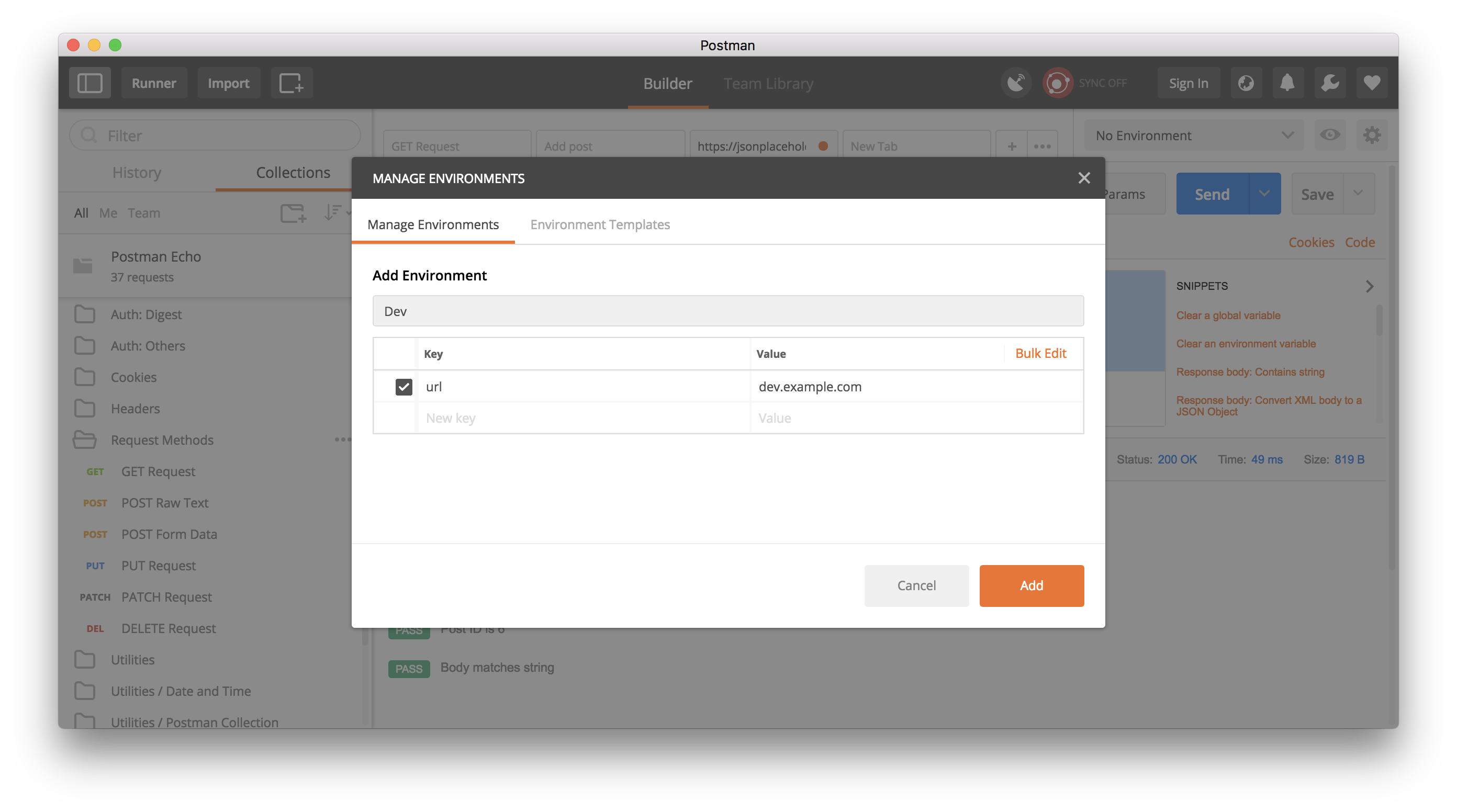
Task: Close the Manage Environments dialog
Action: pos(1084,178)
